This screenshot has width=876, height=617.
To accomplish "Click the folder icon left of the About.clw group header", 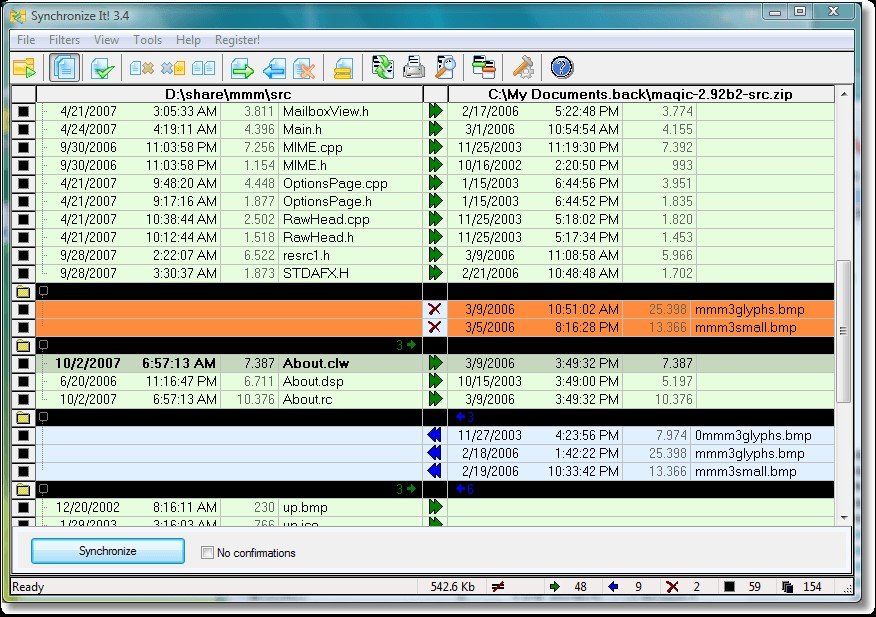I will (23, 345).
